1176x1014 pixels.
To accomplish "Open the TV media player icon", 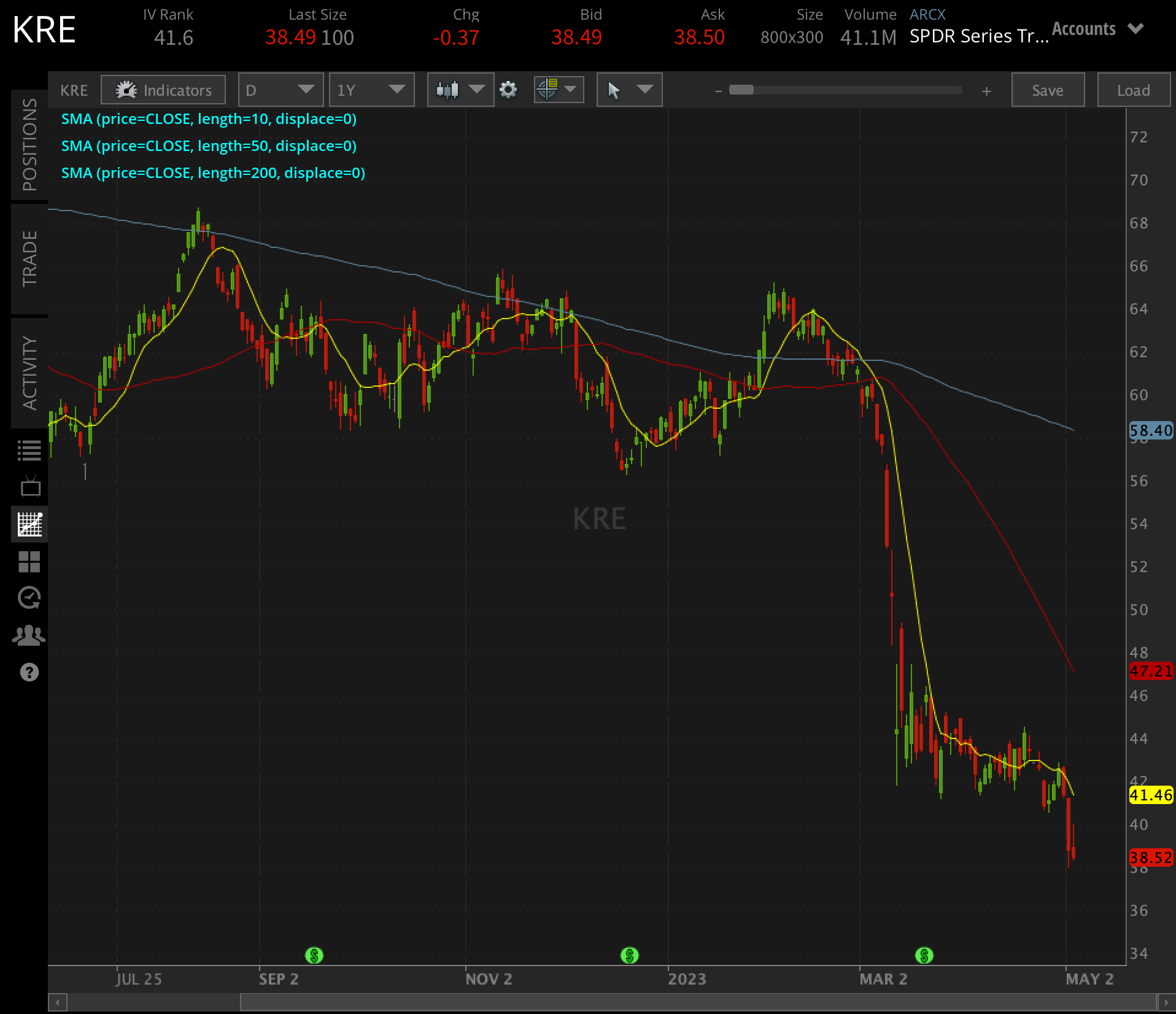I will tap(30, 487).
